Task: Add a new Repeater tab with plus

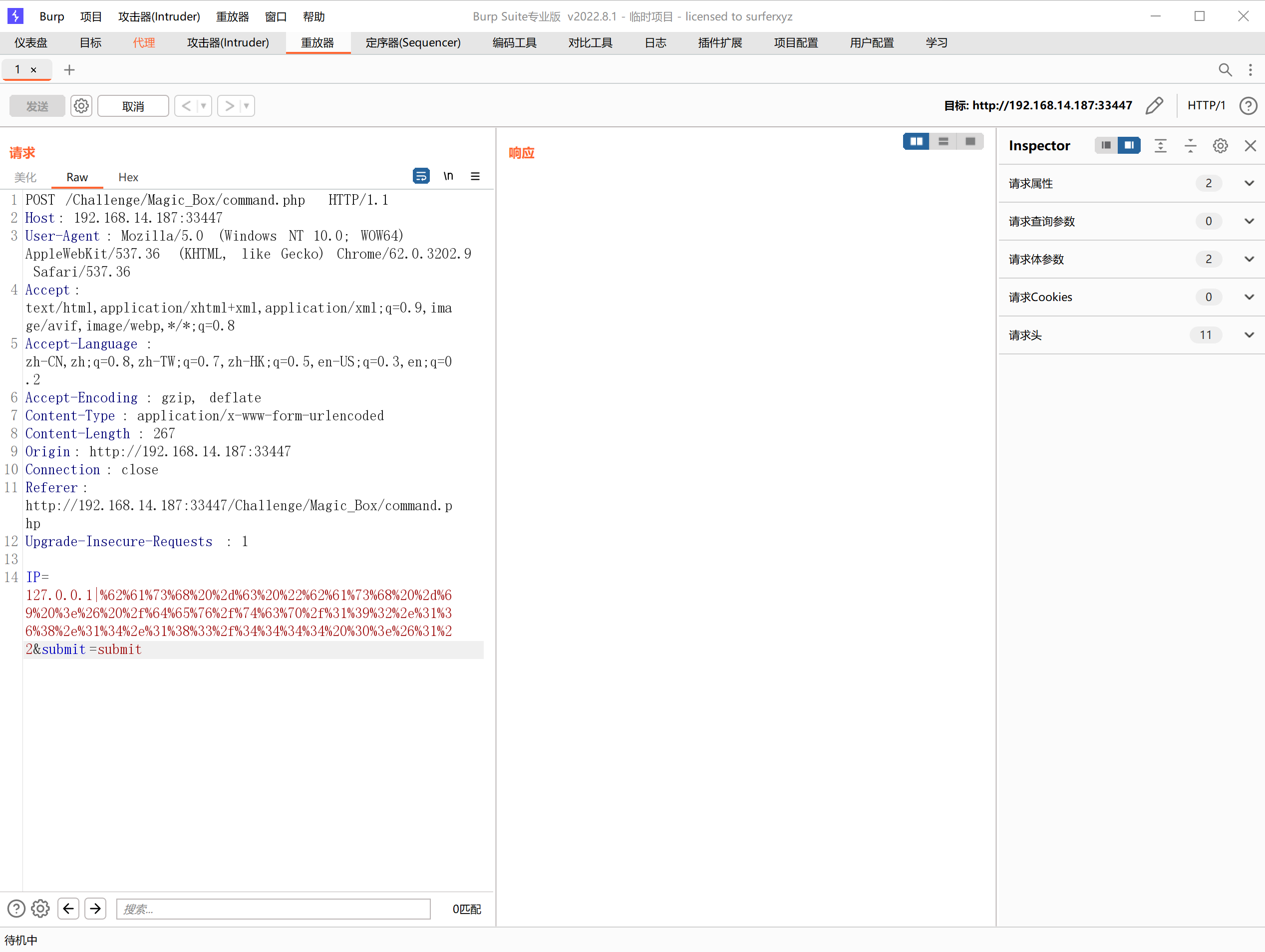Action: pos(69,70)
